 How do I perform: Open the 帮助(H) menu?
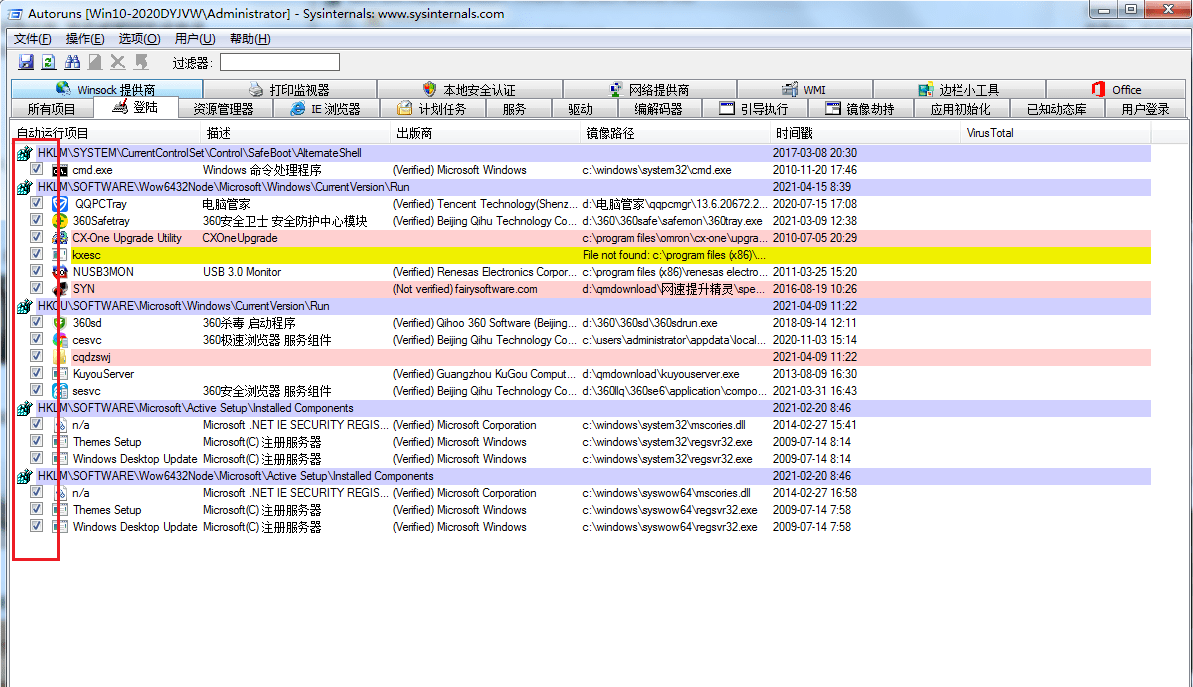(x=250, y=39)
